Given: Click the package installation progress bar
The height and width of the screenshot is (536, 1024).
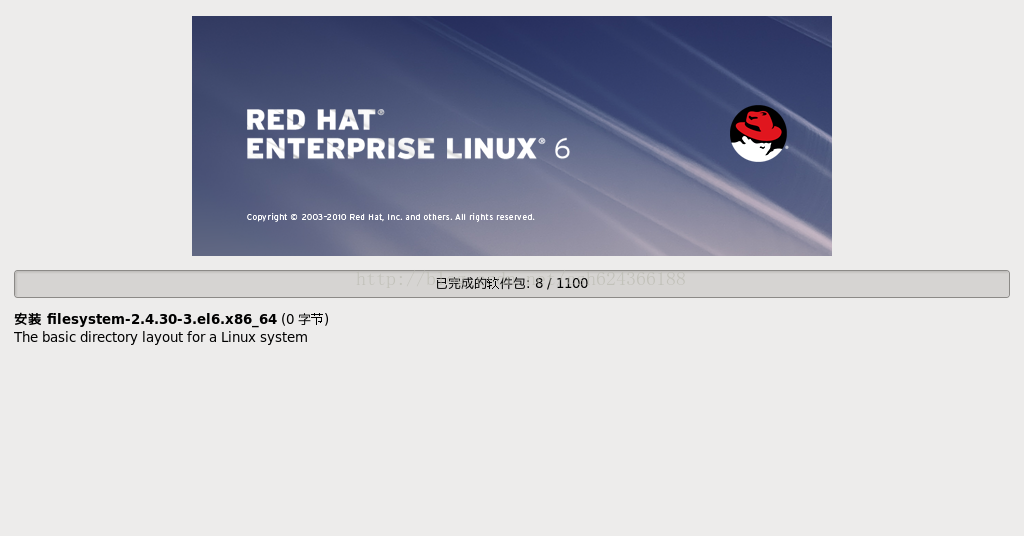Looking at the screenshot, I should [512, 284].
